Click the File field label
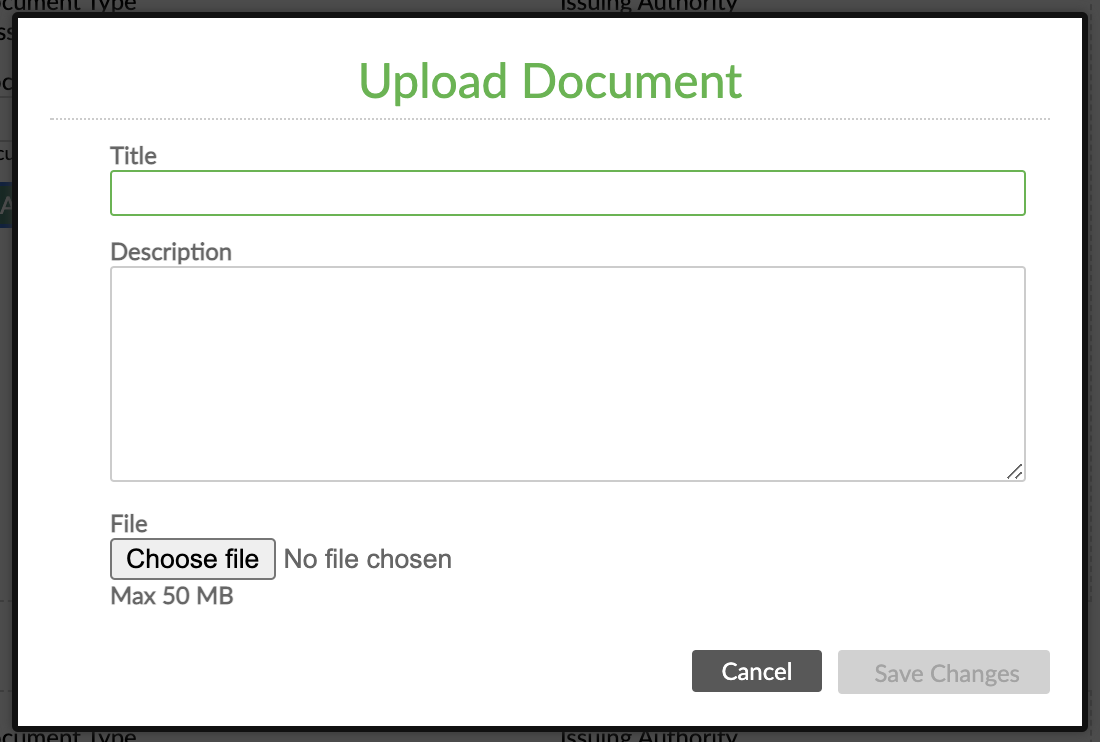Viewport: 1100px width, 742px height. tap(129, 524)
